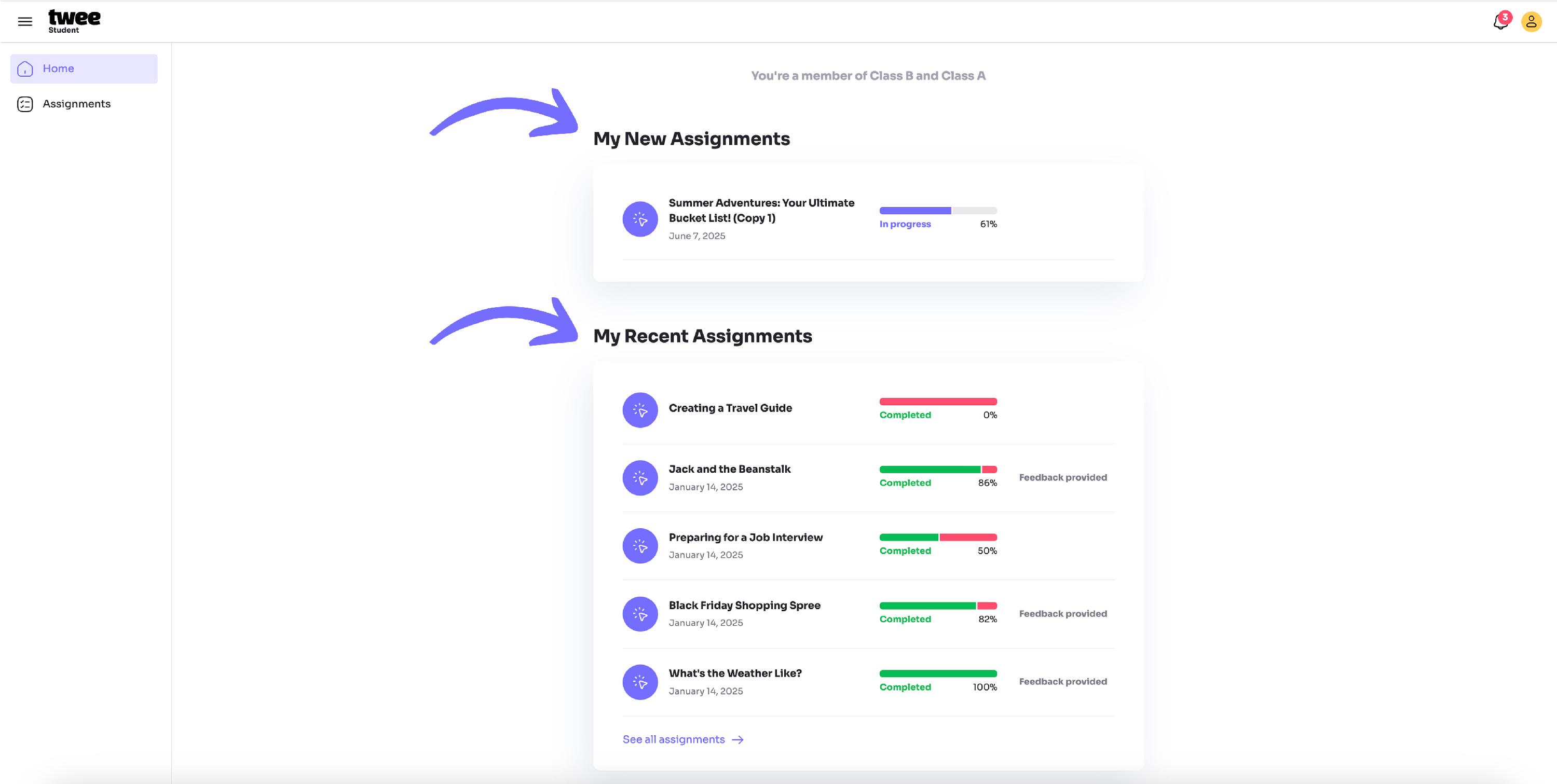Click the Home house icon in sidebar
The image size is (1557, 784).
coord(25,69)
